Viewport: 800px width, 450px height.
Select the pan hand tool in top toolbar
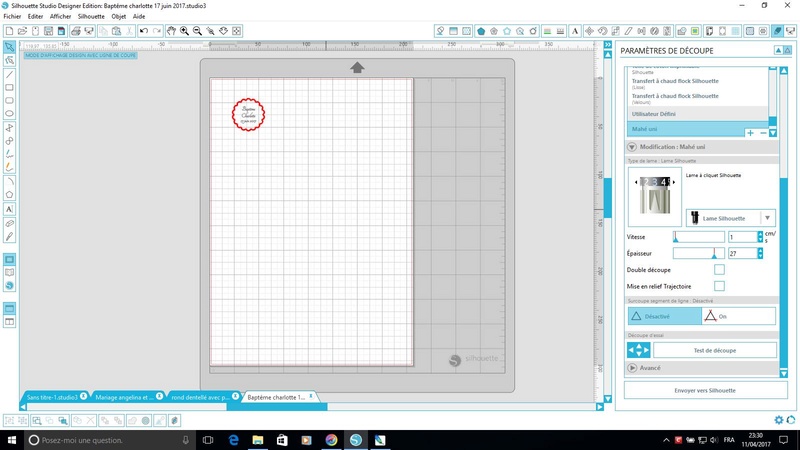171,31
